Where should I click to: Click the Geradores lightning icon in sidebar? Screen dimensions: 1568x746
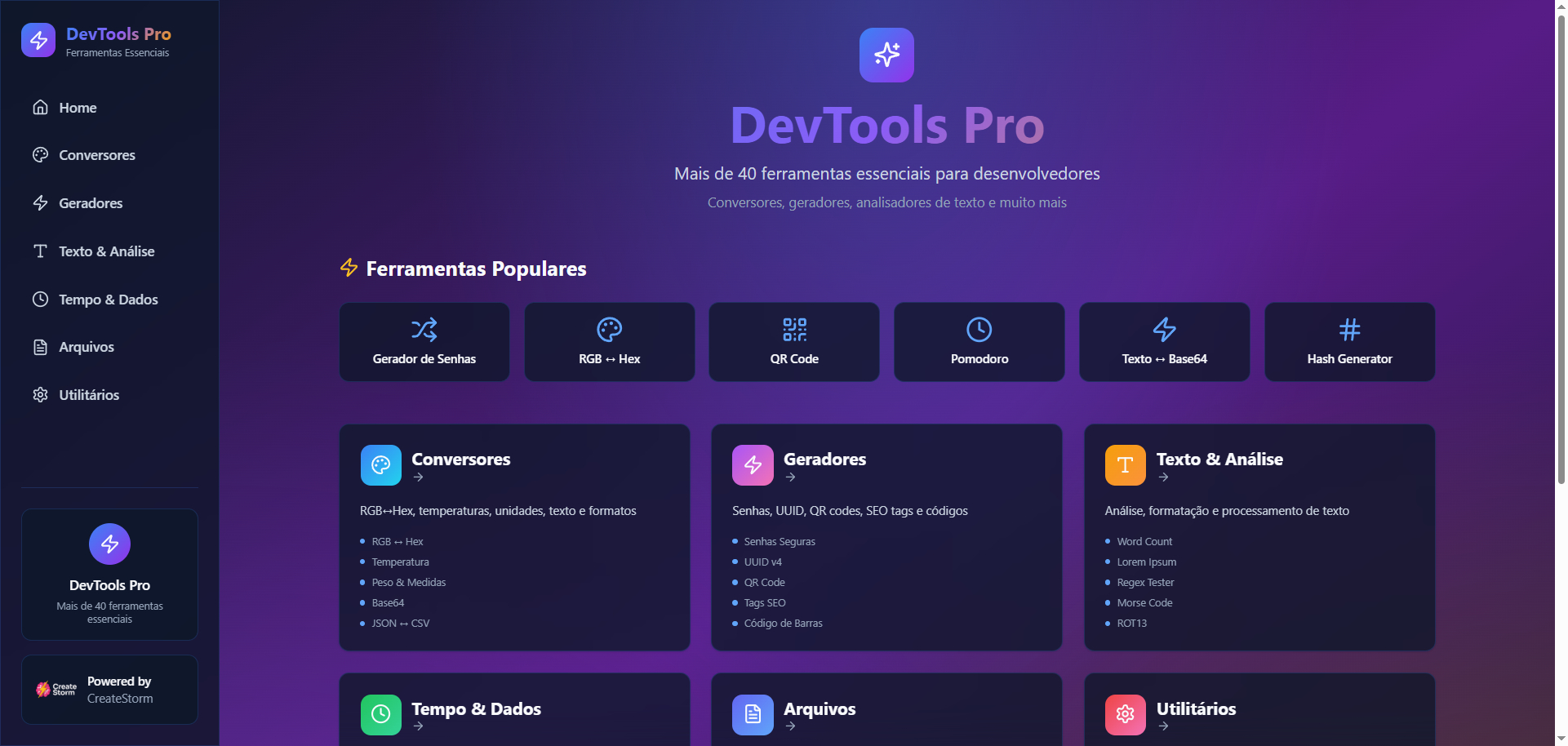pos(40,202)
